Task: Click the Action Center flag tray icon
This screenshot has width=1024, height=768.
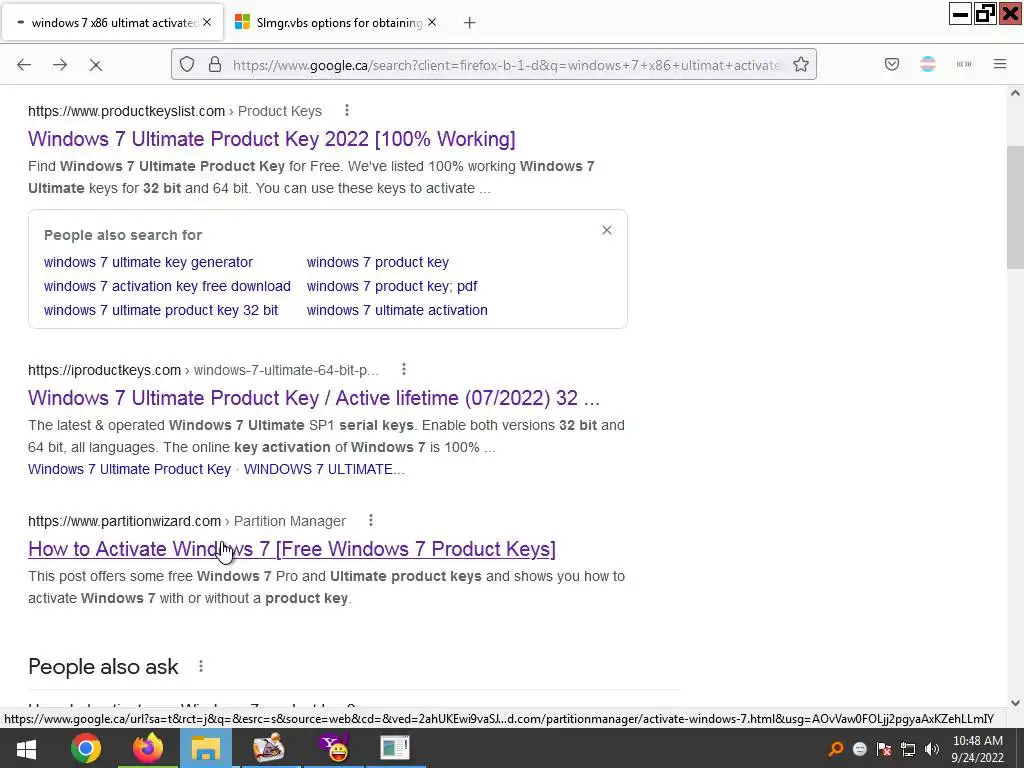Action: tap(884, 749)
